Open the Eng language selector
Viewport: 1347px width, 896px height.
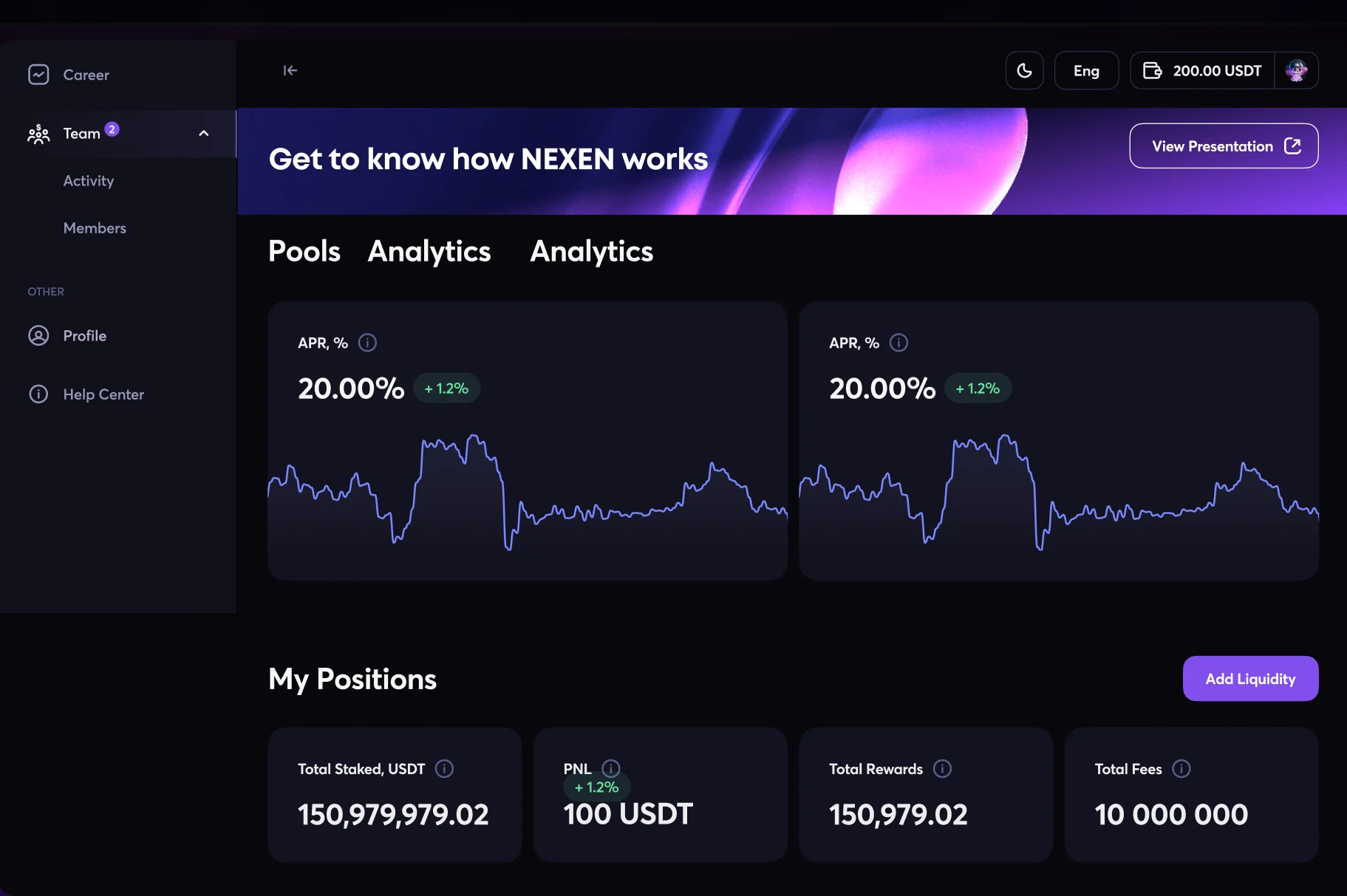pyautogui.click(x=1086, y=71)
